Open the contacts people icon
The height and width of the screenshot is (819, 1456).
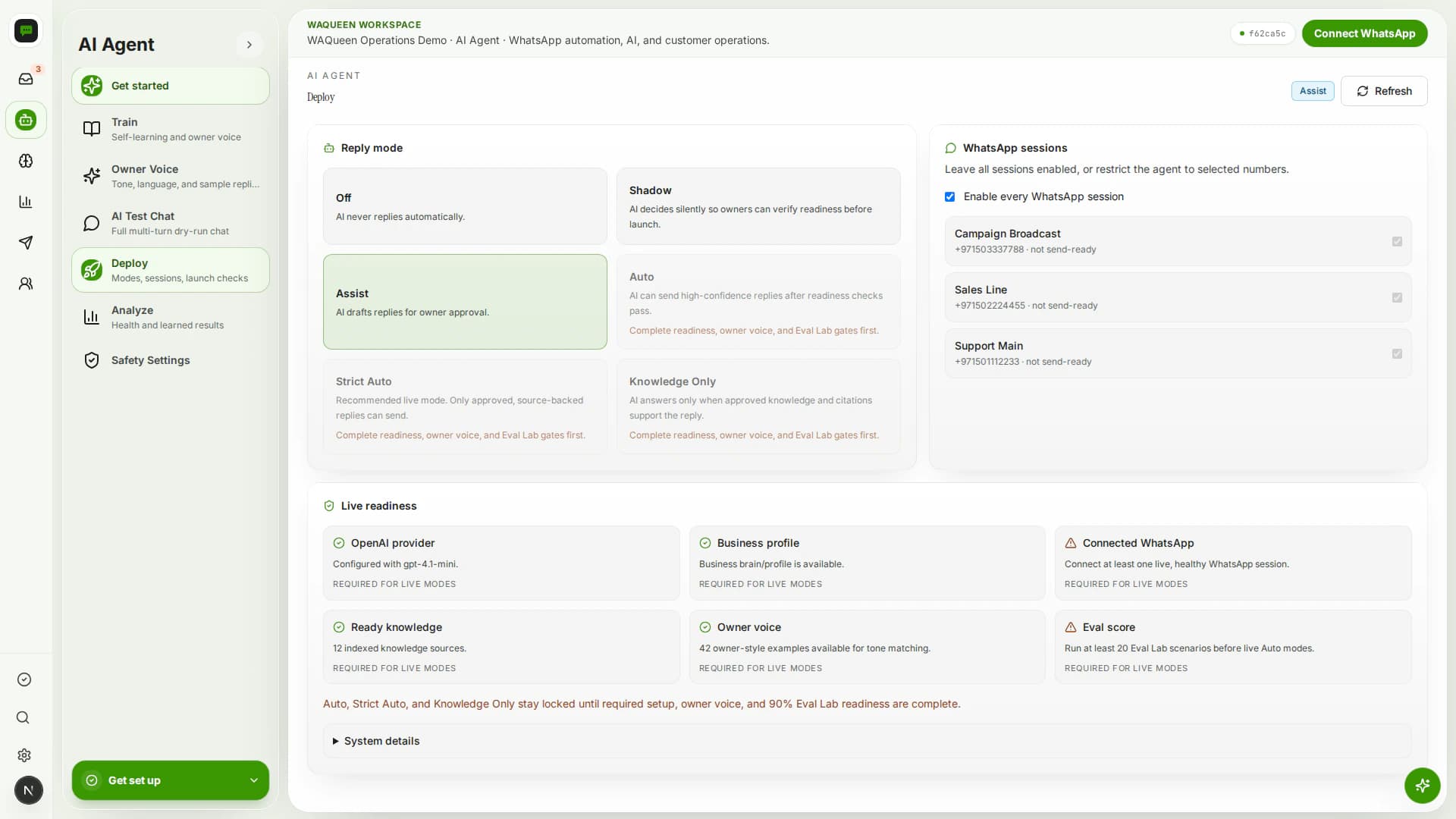26,284
